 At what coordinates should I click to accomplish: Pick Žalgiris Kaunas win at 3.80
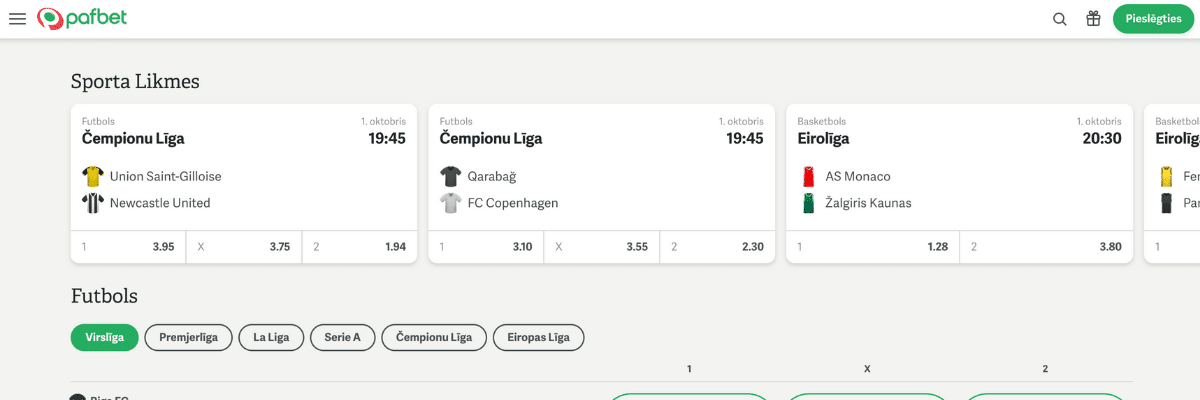(1045, 247)
